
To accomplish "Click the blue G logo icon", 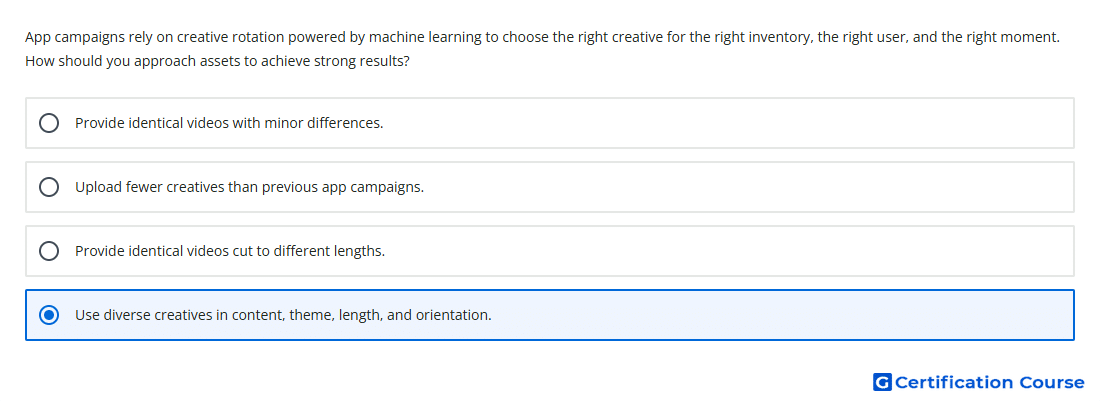I will (882, 382).
